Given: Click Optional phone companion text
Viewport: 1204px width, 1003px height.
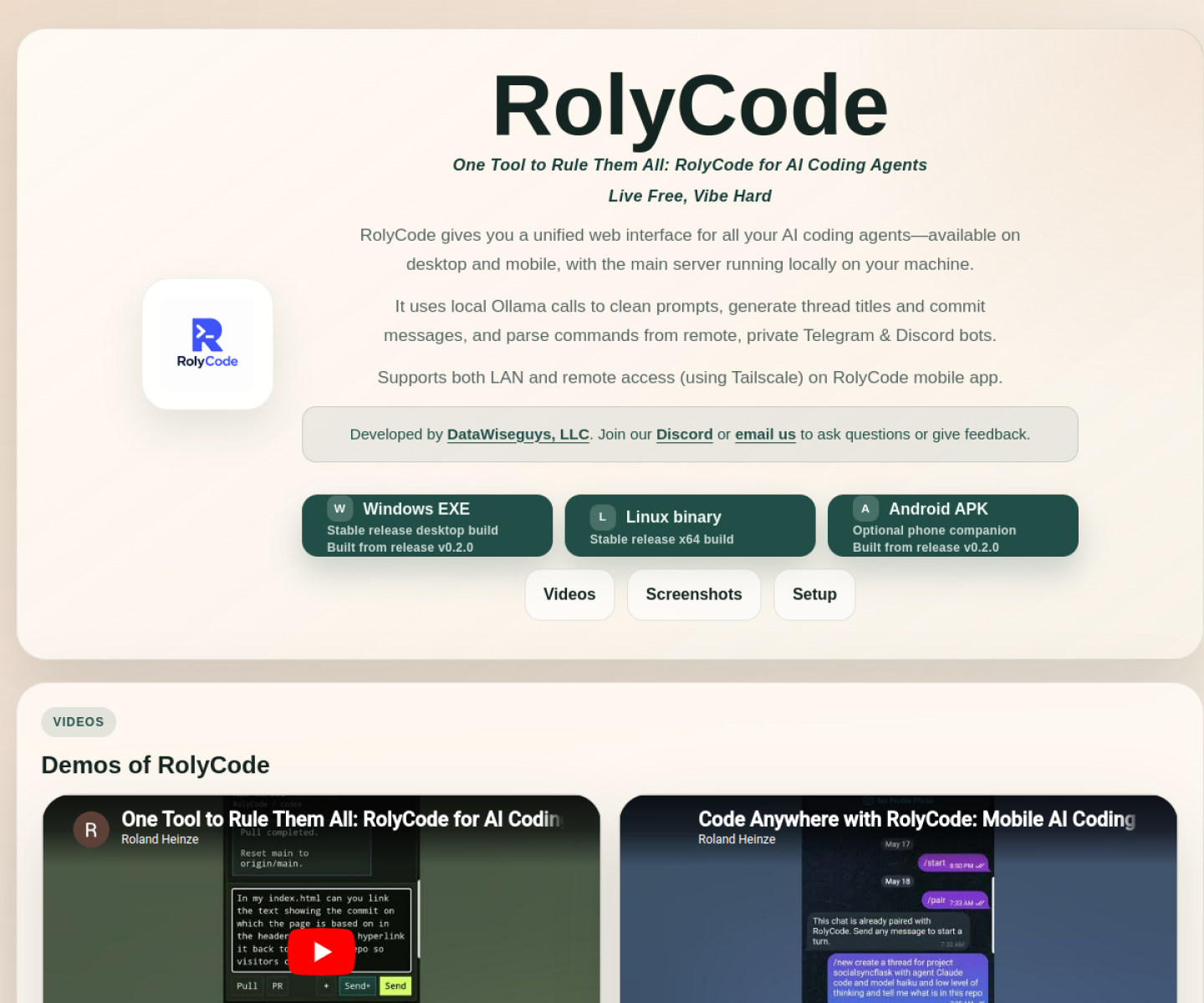Looking at the screenshot, I should [934, 531].
